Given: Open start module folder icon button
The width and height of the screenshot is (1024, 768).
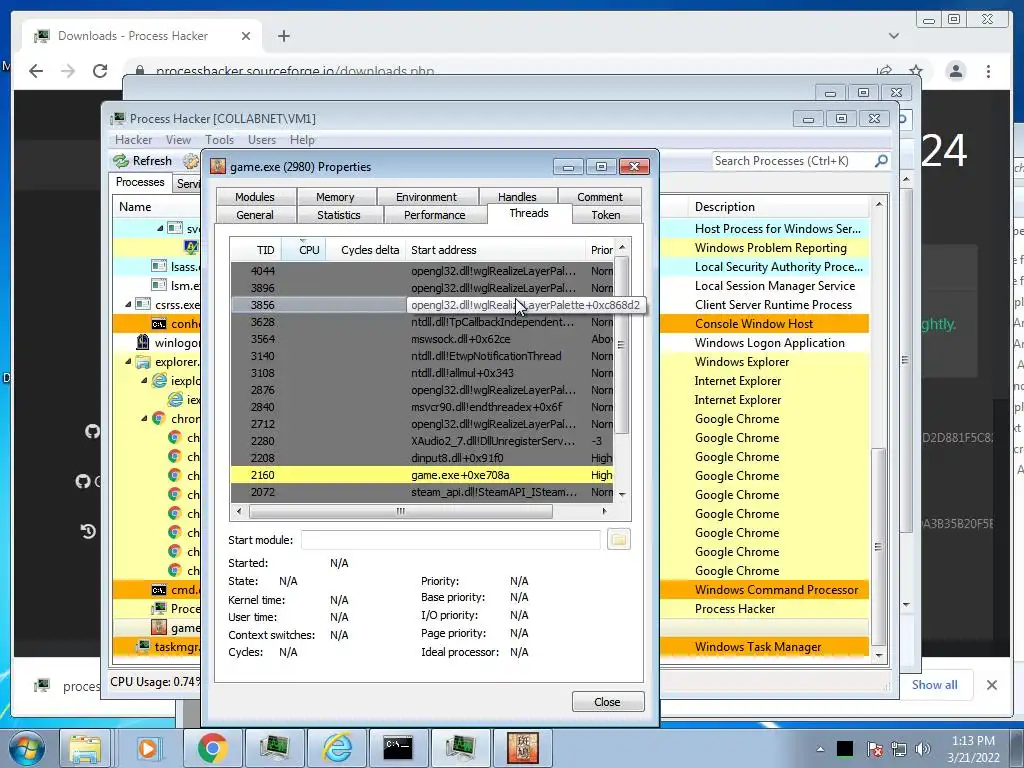Looking at the screenshot, I should click(618, 539).
